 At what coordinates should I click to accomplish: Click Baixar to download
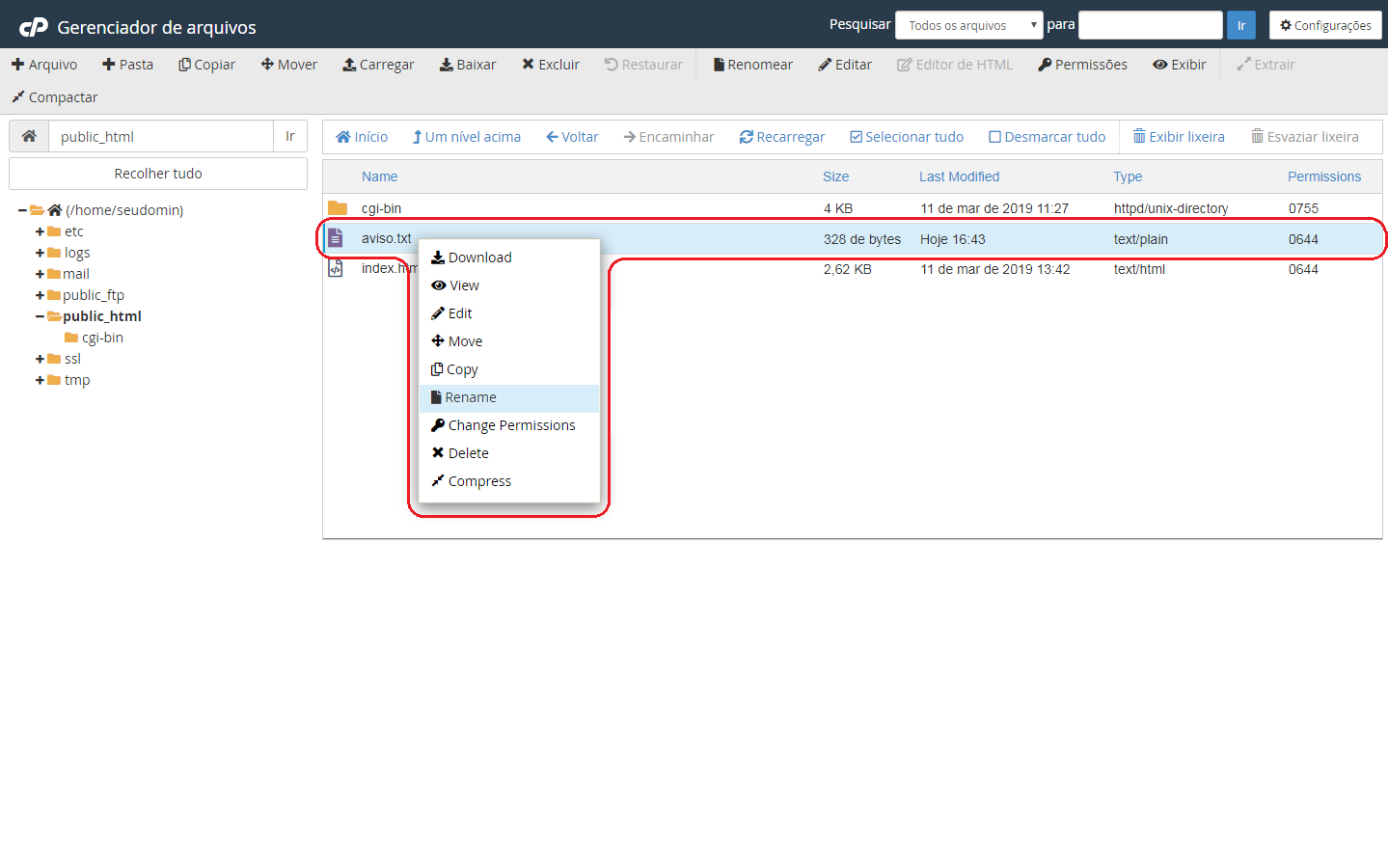pyautogui.click(x=468, y=65)
